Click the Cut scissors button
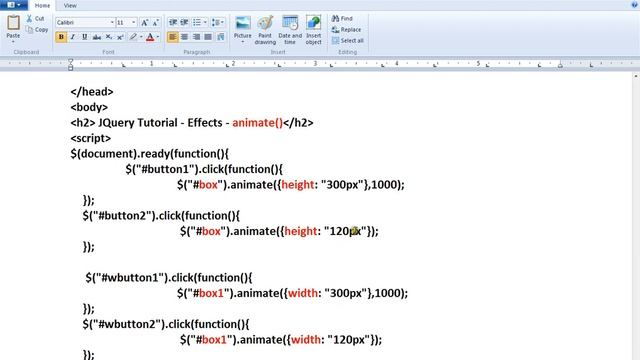 coord(36,18)
